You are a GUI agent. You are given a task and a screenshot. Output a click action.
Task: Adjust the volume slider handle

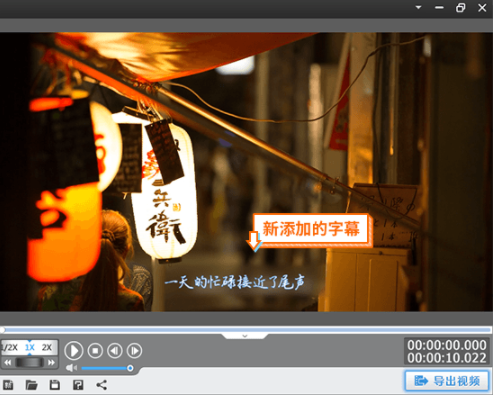pos(130,368)
